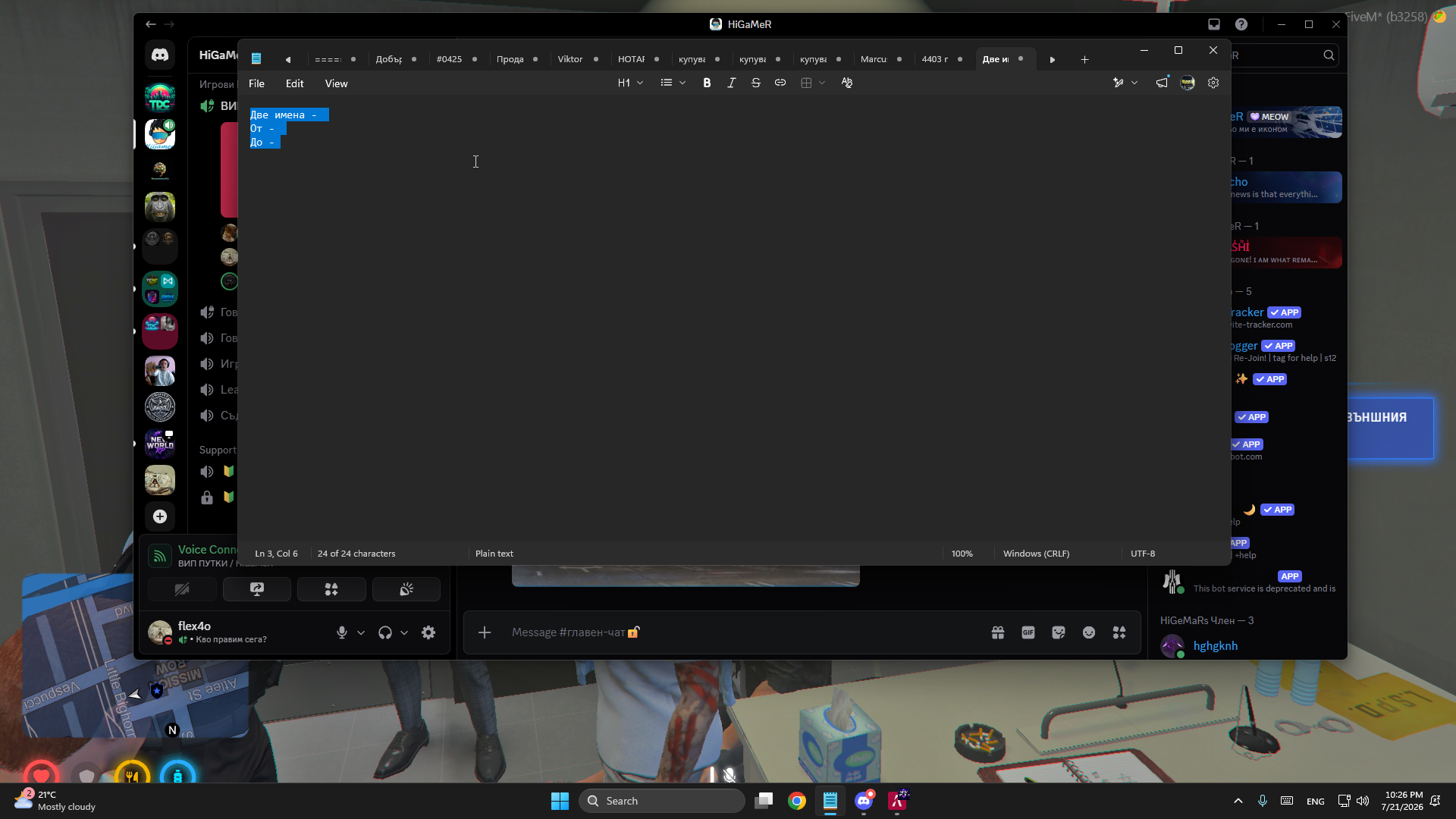Open the 100% zoom level indicator

(962, 554)
